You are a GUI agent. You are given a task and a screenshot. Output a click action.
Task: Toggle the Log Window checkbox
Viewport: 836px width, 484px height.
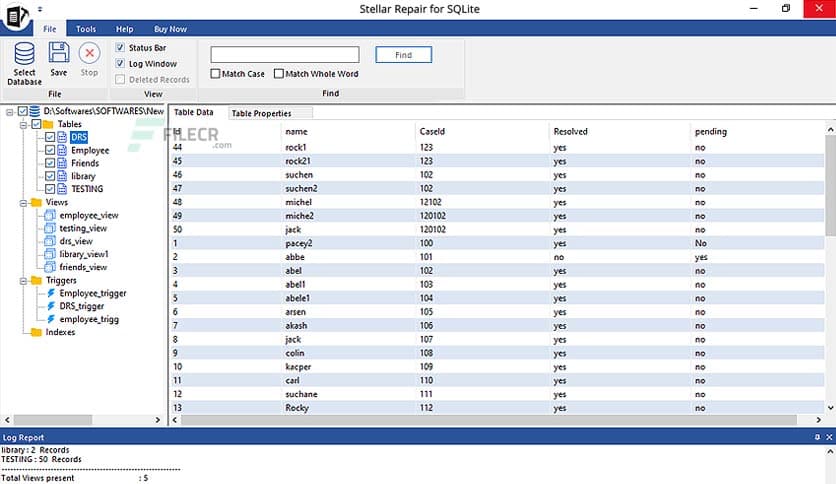coord(120,63)
